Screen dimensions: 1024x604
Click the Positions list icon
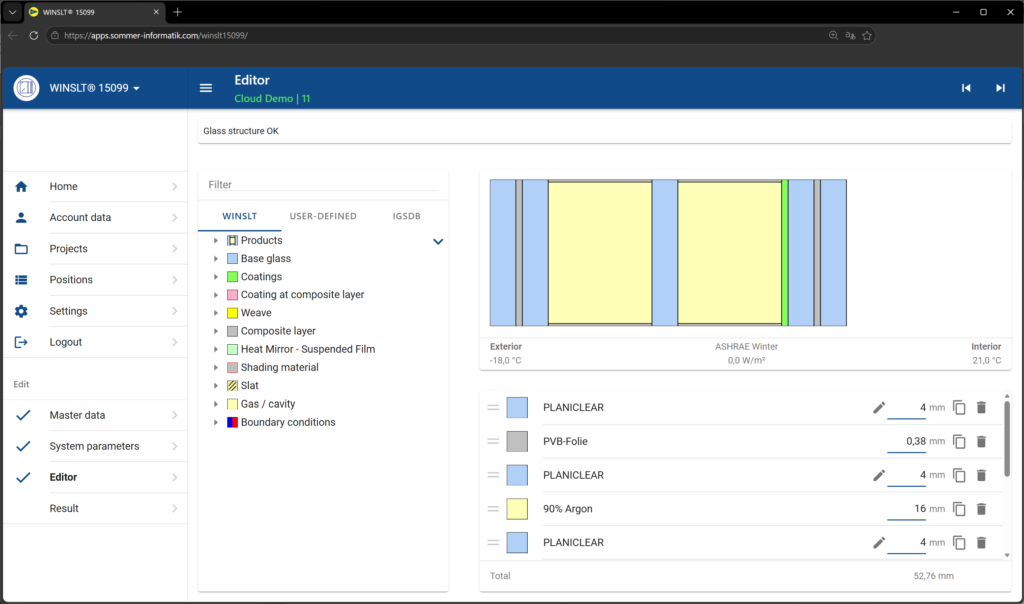tap(21, 279)
